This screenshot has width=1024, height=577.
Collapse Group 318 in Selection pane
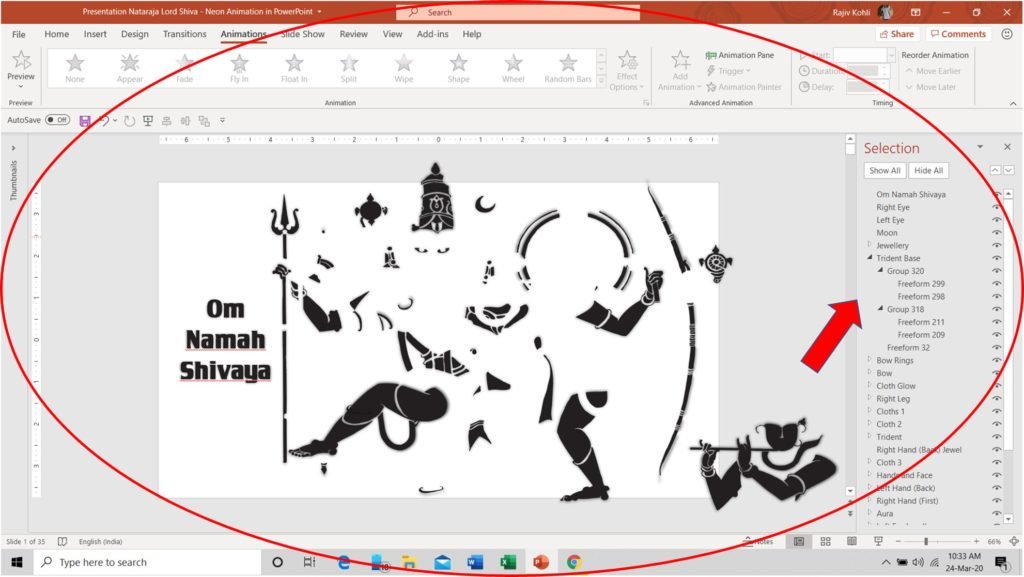880,309
